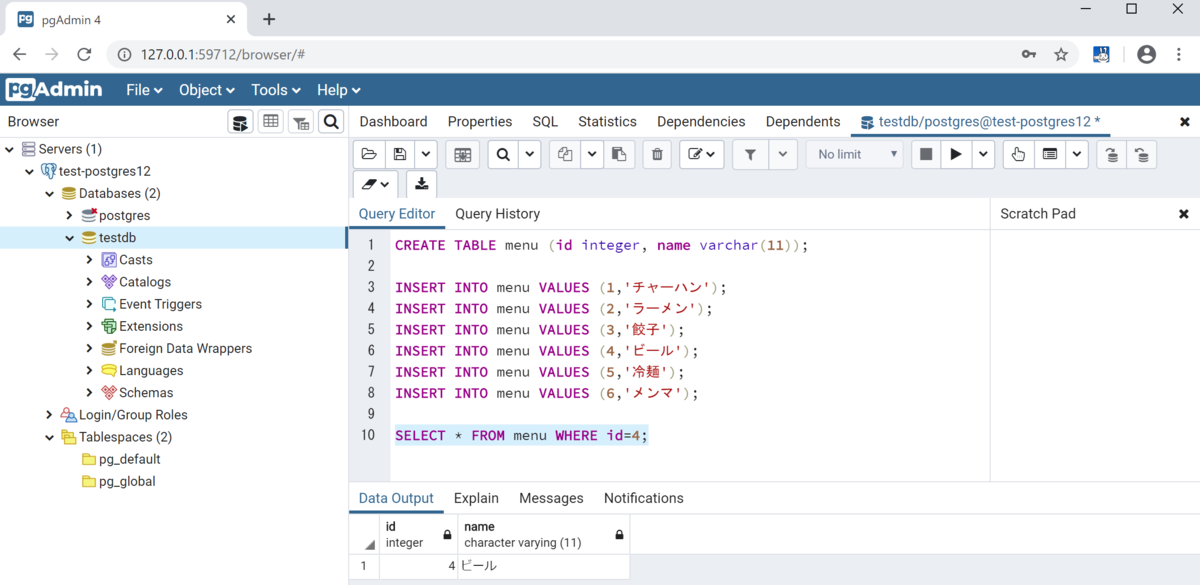Viewport: 1200px width, 585px height.
Task: Click the Find magnifier in query toolbar
Action: 503,154
